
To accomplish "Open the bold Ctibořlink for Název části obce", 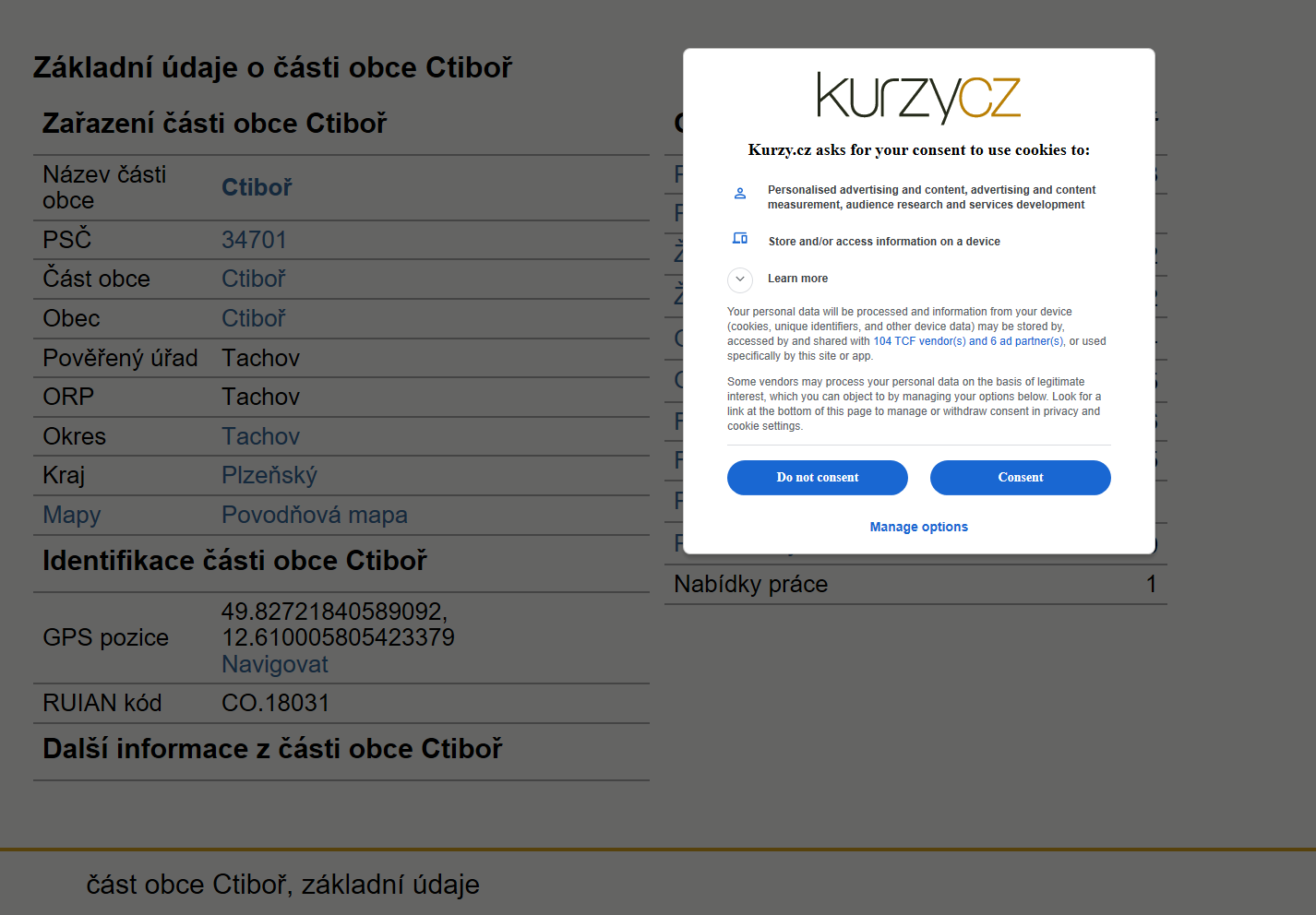I will pyautogui.click(x=257, y=187).
